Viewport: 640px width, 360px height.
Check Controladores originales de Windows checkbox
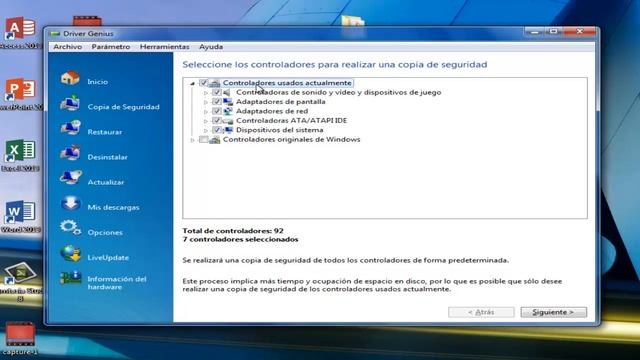pyautogui.click(x=203, y=140)
